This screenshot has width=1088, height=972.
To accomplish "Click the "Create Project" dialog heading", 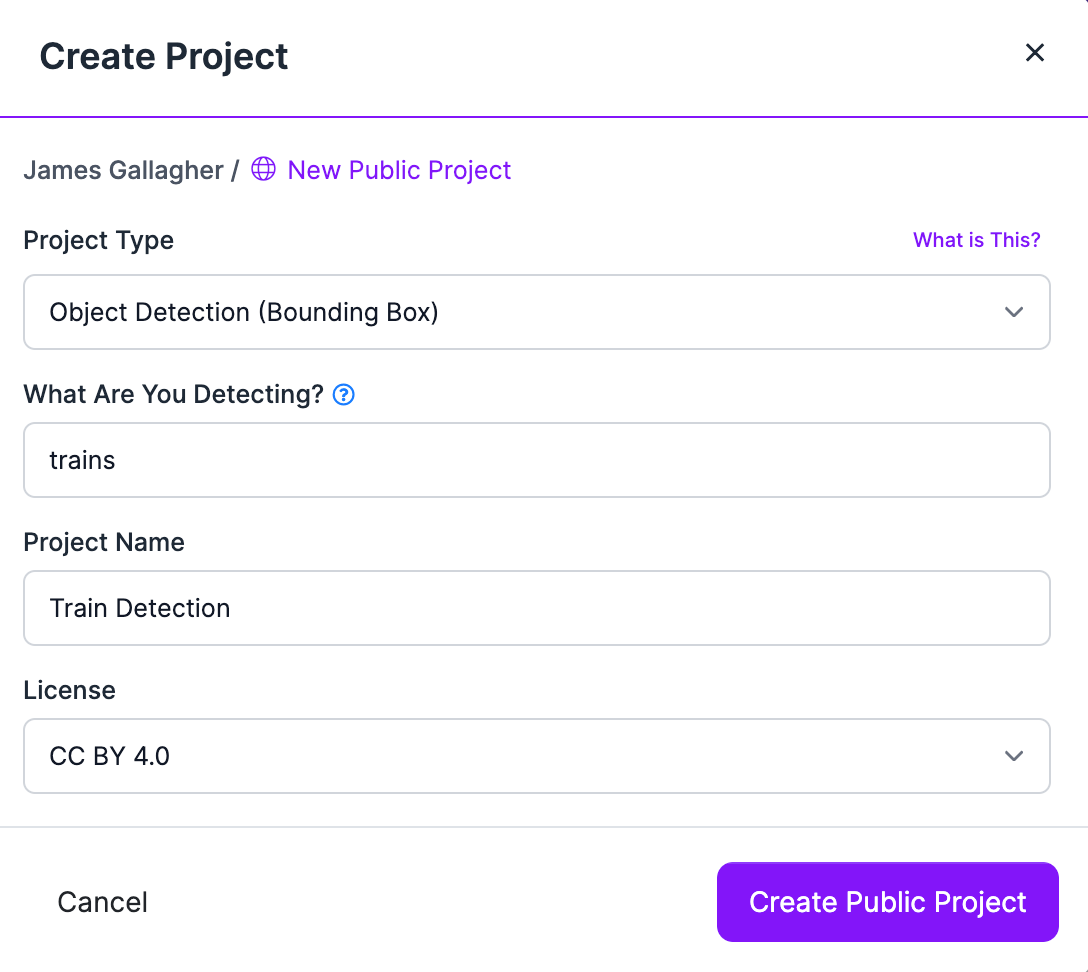I will pyautogui.click(x=164, y=56).
